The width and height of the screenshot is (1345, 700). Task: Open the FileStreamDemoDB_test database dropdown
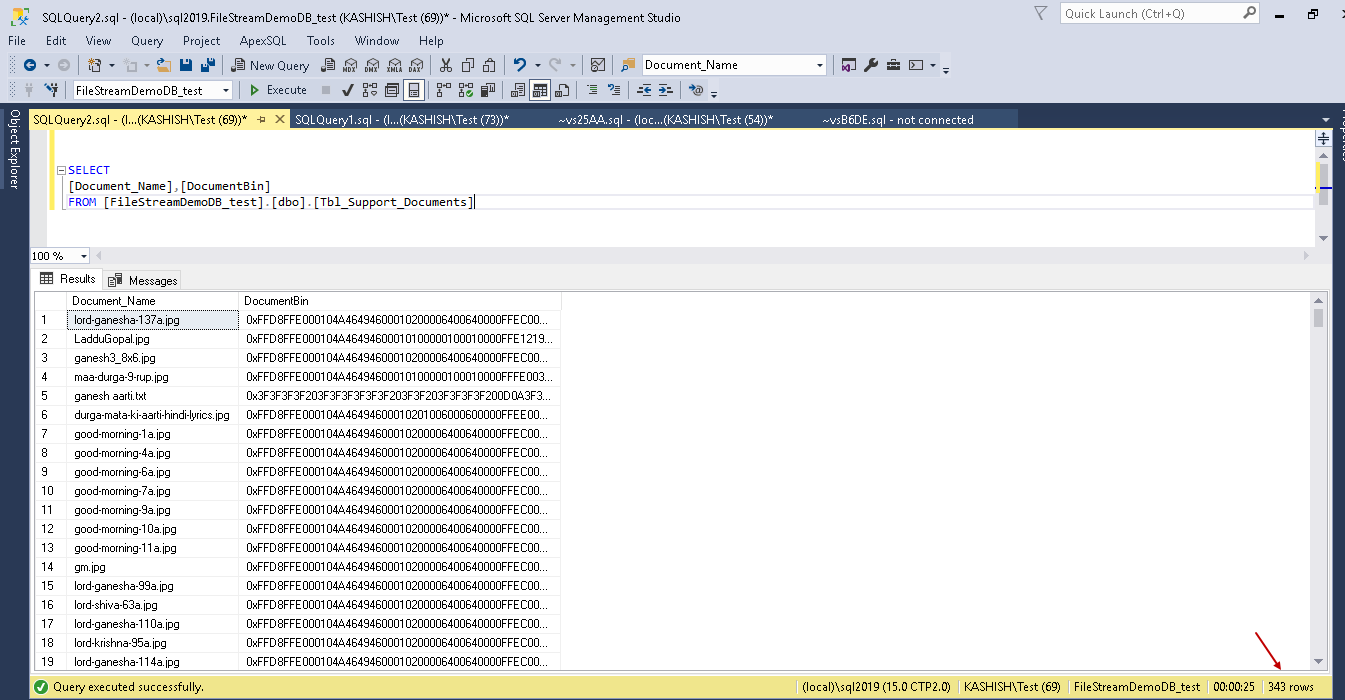point(226,91)
